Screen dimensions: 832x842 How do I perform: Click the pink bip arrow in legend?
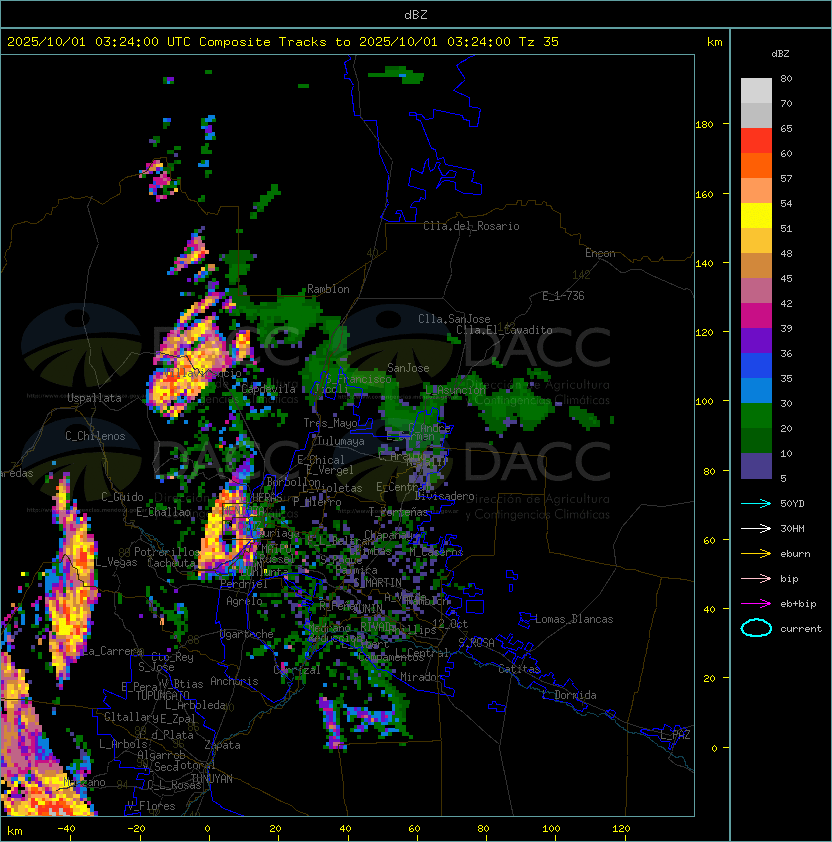click(x=756, y=578)
